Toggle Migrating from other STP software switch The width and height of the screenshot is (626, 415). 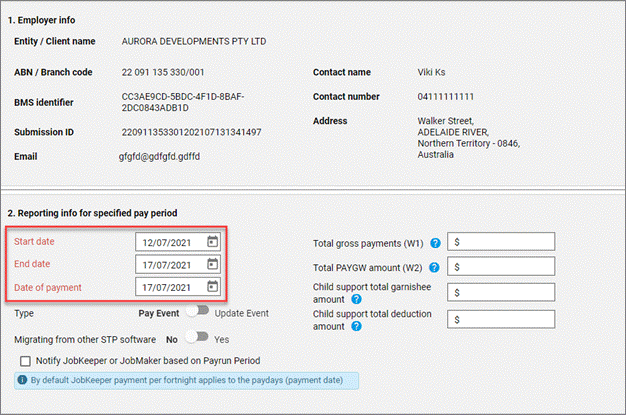[200, 339]
